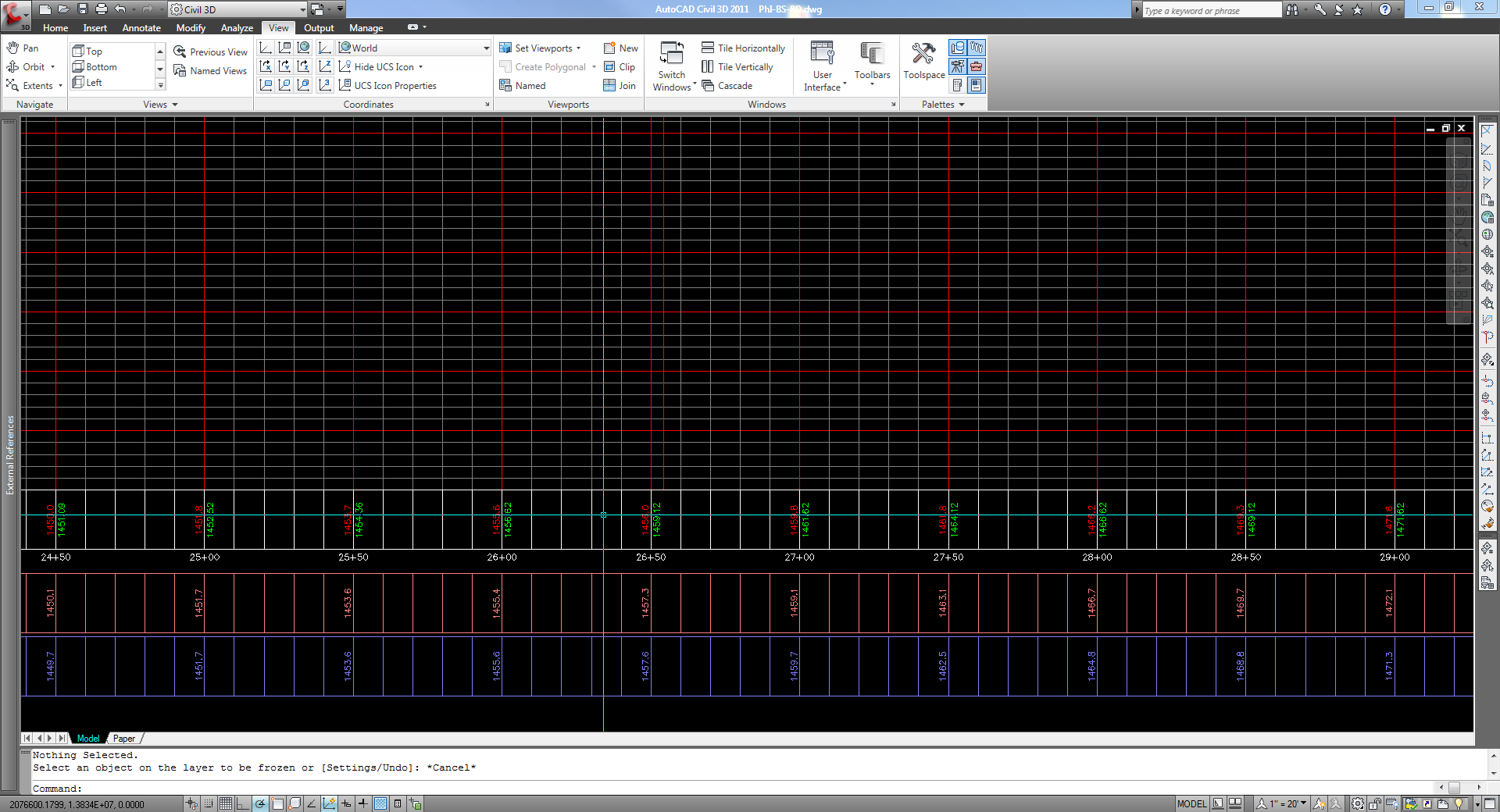This screenshot has height=812, width=1500.
Task: Click the Join viewports button
Action: click(620, 86)
